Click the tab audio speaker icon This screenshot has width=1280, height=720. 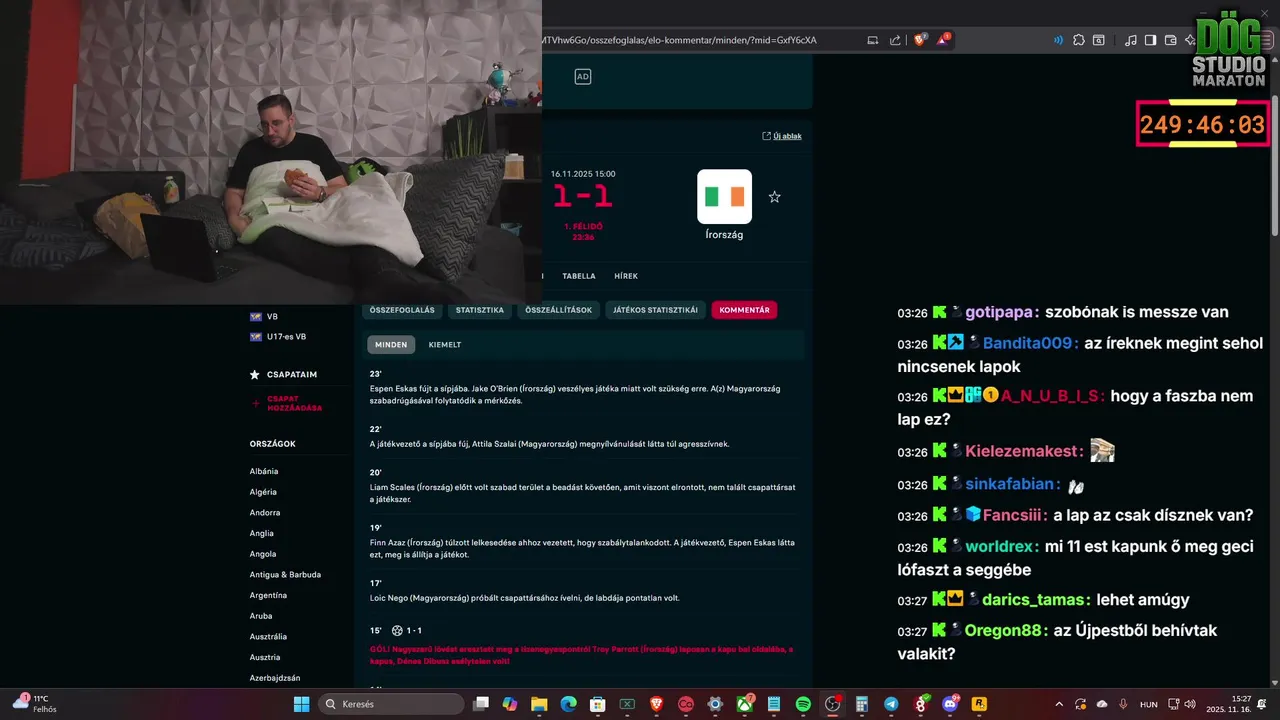pyautogui.click(x=1058, y=40)
